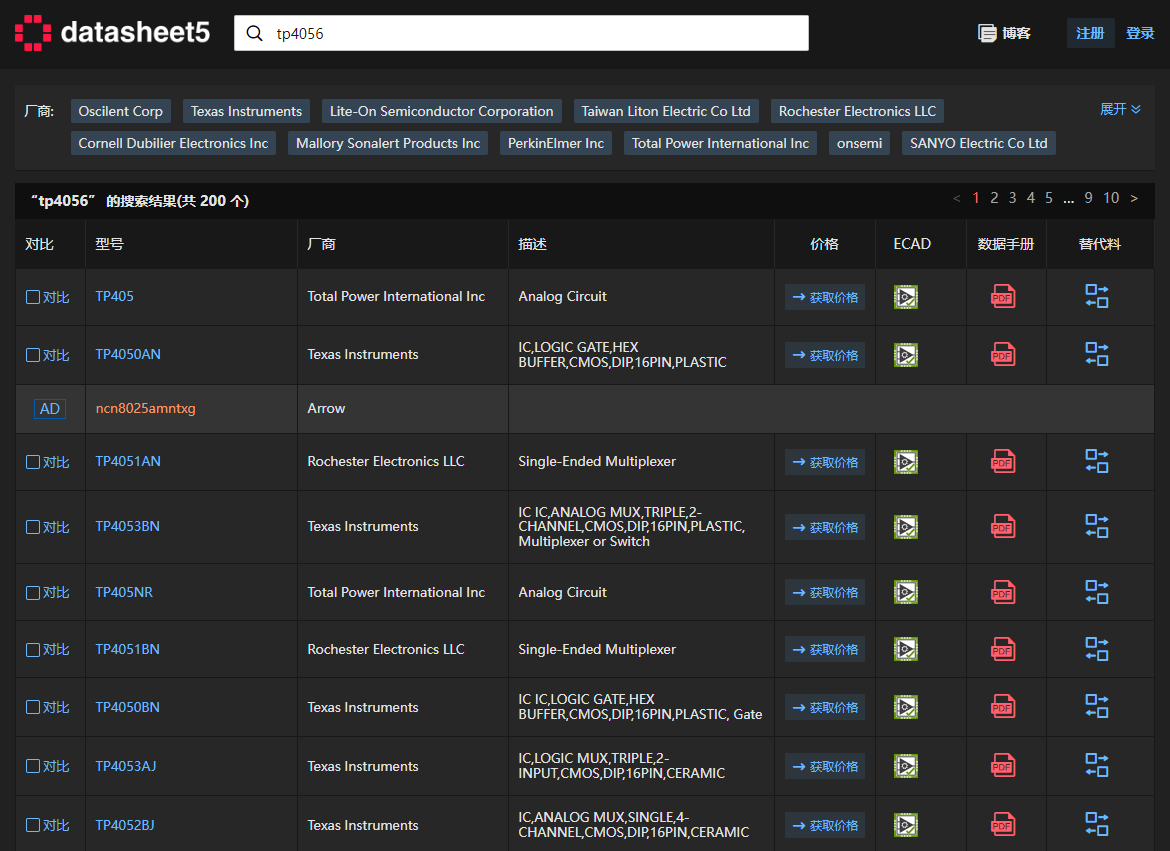Filter by Rochester Electronics LLC tag
Image resolution: width=1170 pixels, height=851 pixels.
[857, 111]
